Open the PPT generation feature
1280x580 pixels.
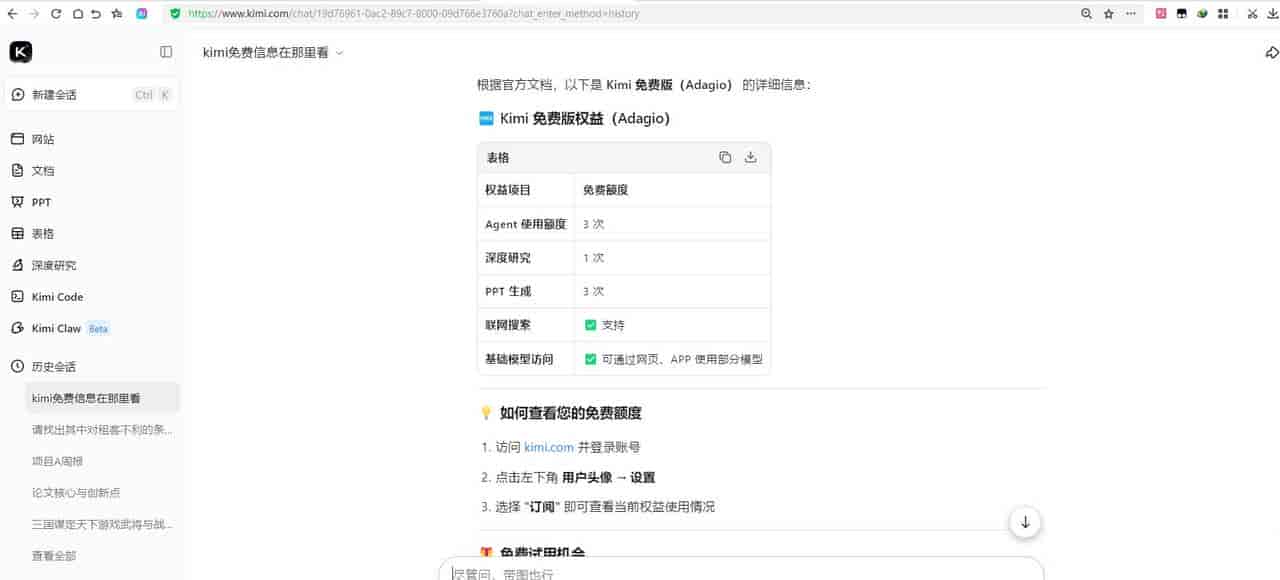click(41, 201)
